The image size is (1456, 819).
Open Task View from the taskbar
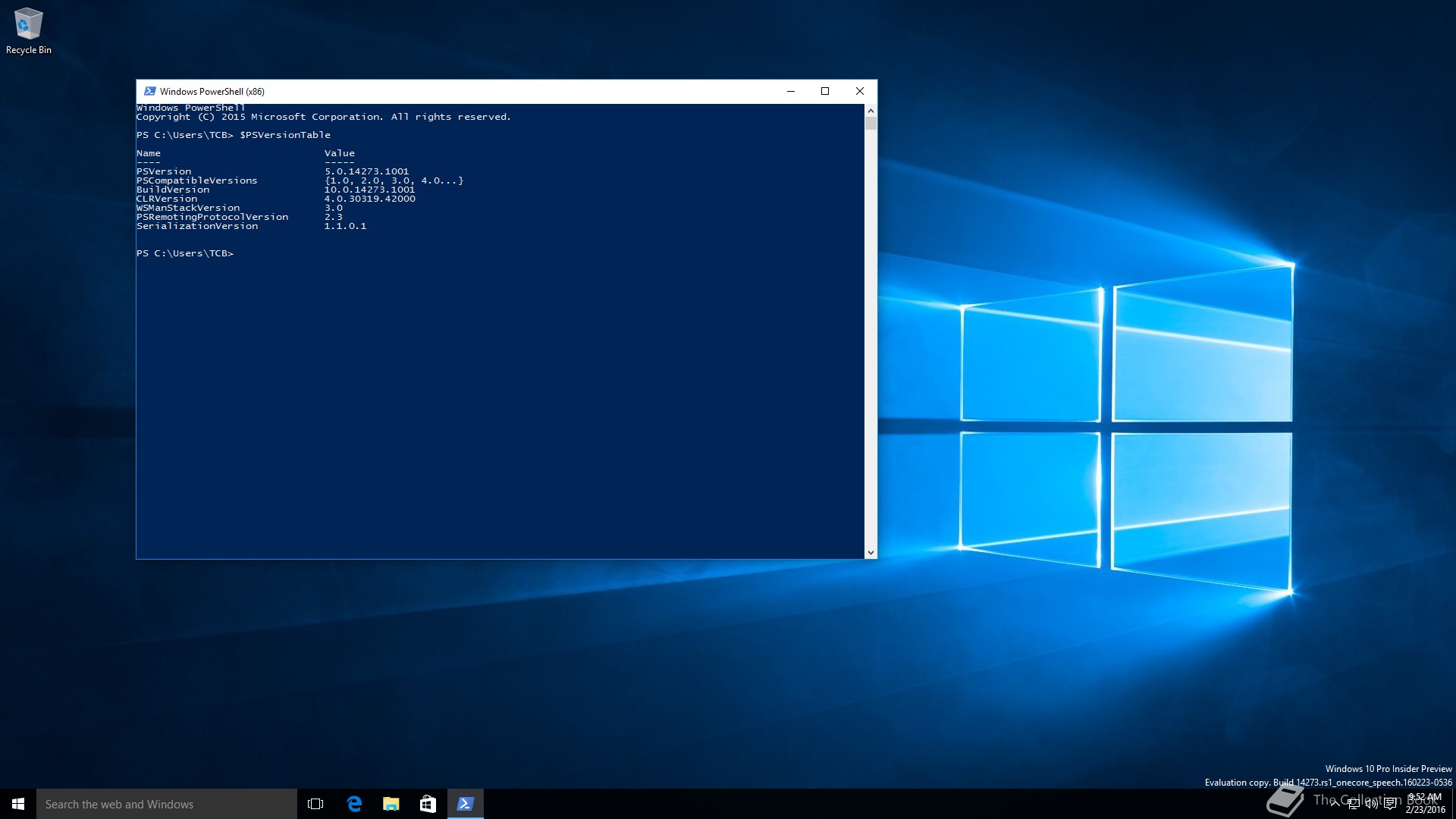[315, 804]
